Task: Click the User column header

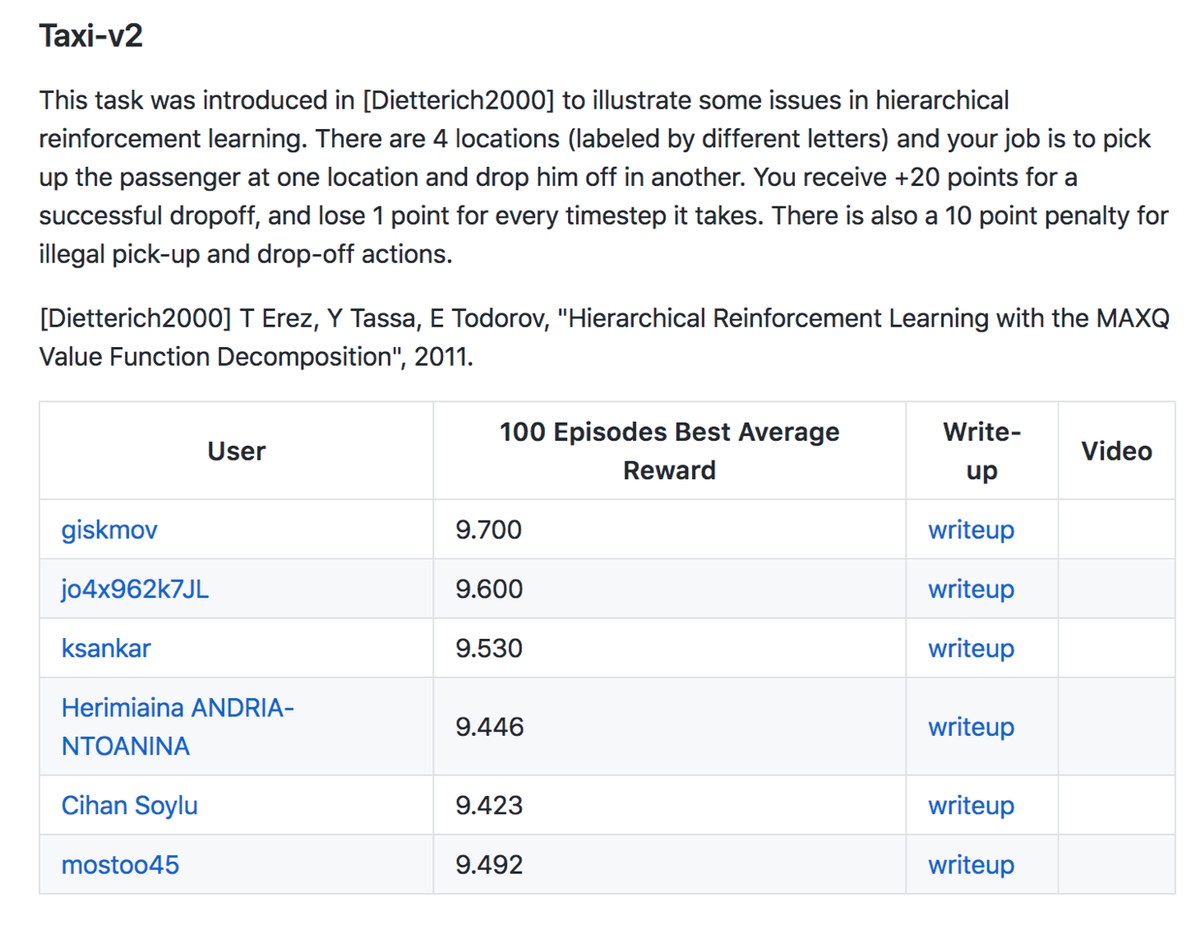Action: click(236, 451)
